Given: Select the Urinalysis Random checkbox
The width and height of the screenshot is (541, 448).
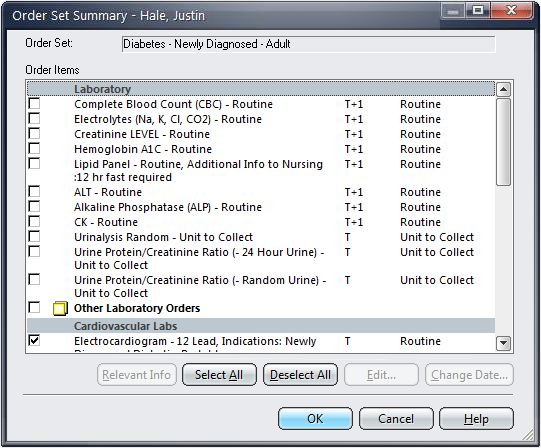Looking at the screenshot, I should (34, 236).
